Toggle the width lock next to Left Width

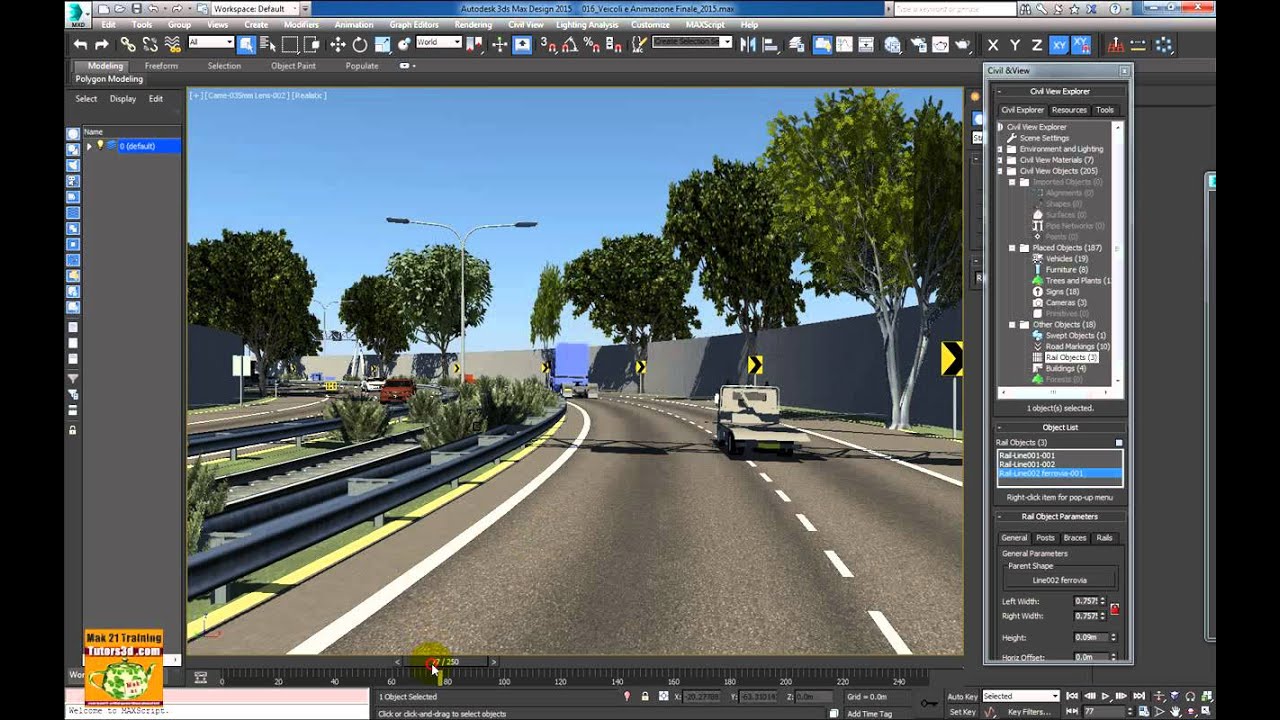(1114, 608)
